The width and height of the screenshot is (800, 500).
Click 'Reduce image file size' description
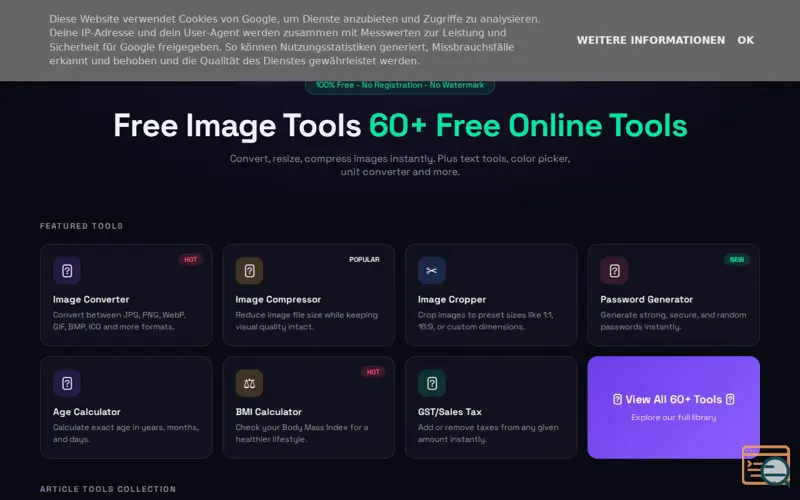[x=307, y=321]
